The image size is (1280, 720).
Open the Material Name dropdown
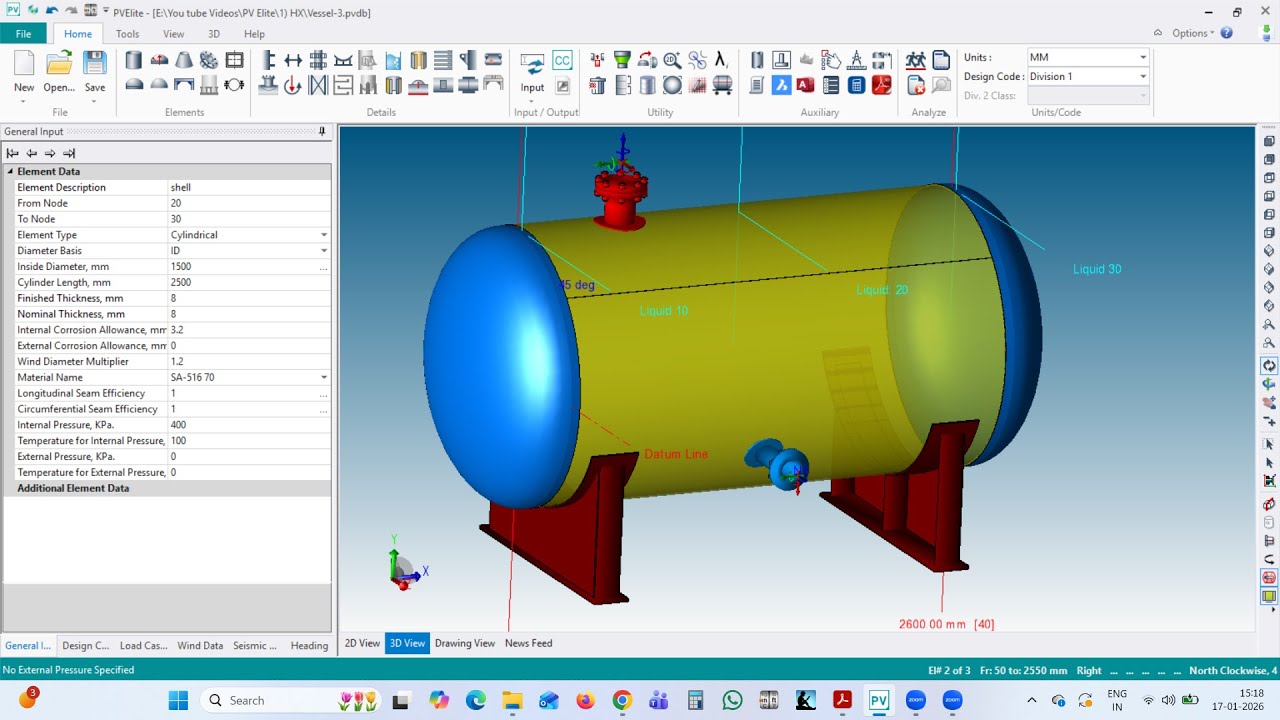[323, 377]
